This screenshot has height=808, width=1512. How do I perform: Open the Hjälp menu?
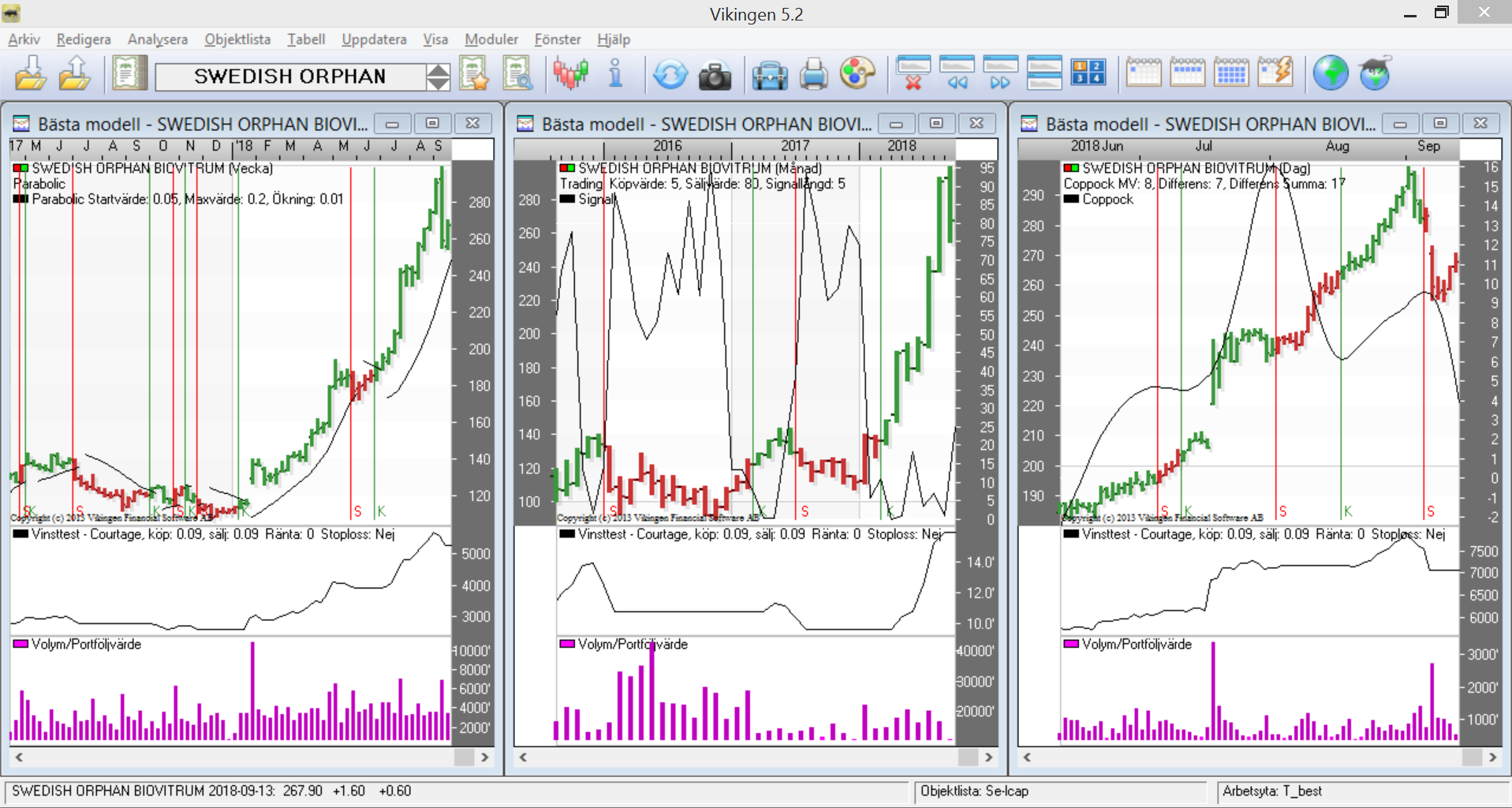click(614, 39)
